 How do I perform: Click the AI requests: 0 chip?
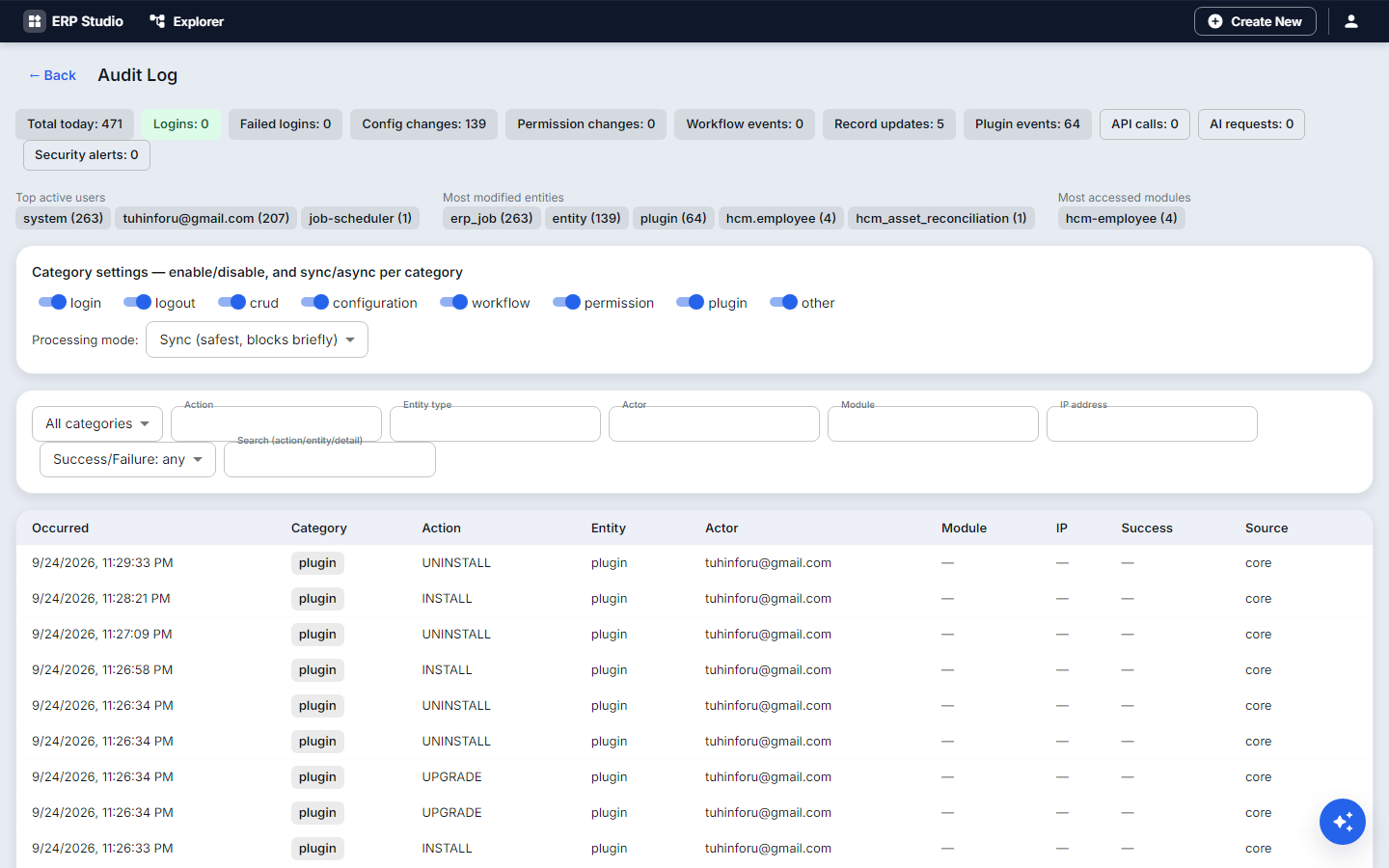pos(1251,124)
